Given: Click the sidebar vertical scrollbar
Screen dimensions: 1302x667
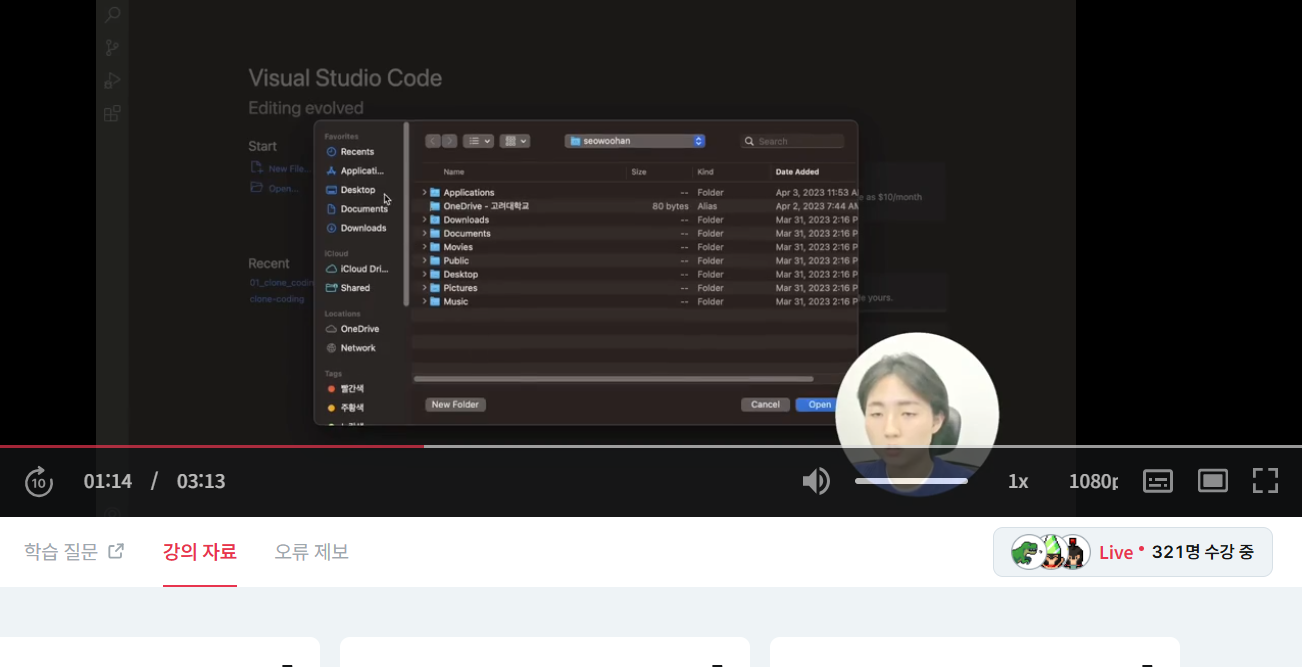Looking at the screenshot, I should 406,214.
